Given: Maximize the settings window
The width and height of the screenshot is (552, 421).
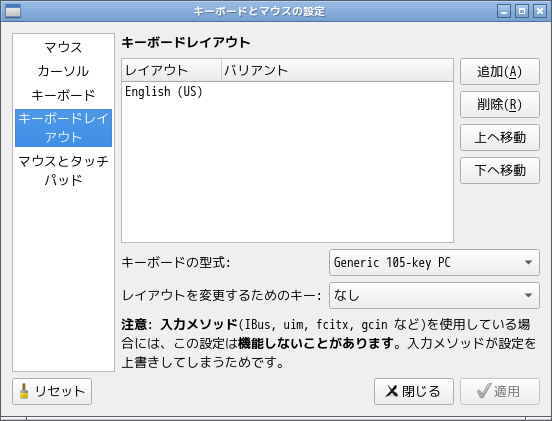Looking at the screenshot, I should 522,11.
